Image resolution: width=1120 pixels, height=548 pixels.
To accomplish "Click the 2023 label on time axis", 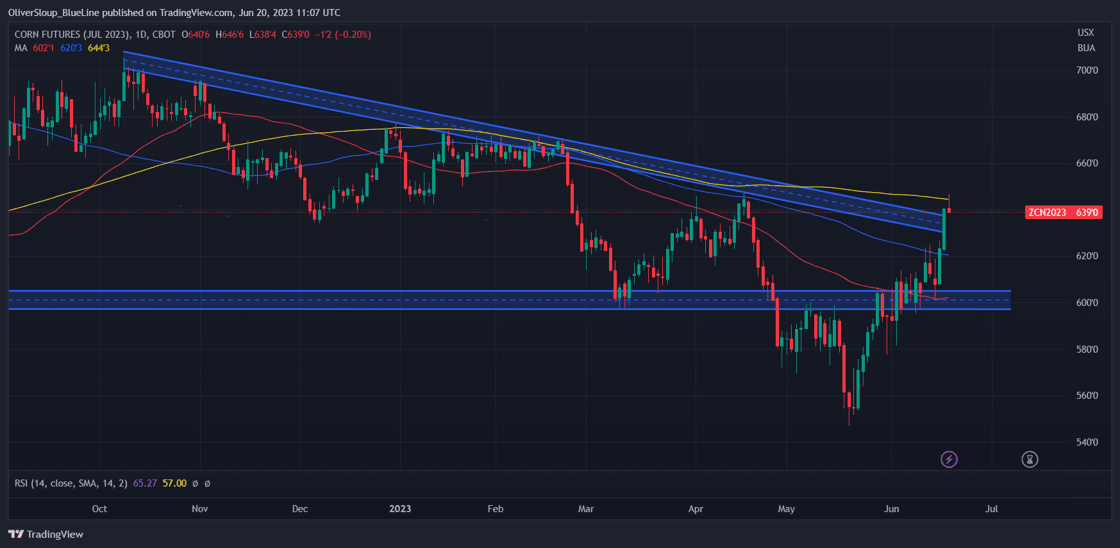I will coord(401,509).
